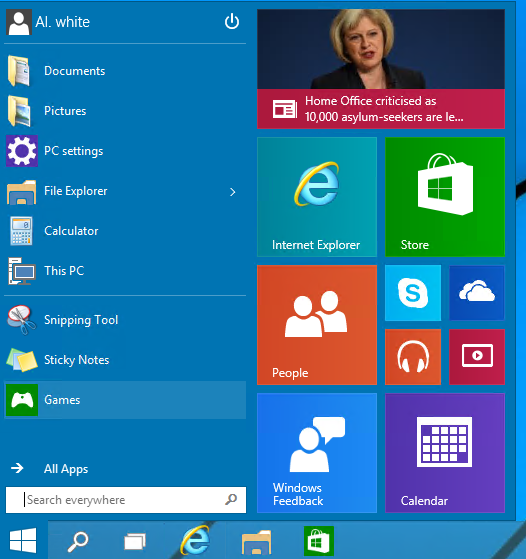Click the File Explorer icon in start list

pos(21,192)
